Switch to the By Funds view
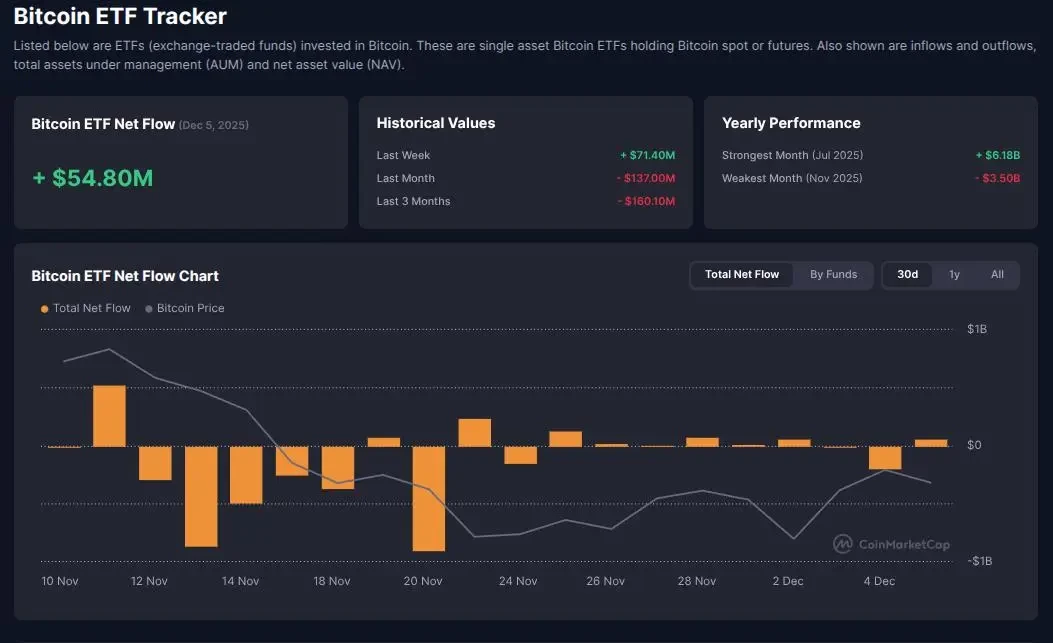 coord(833,274)
